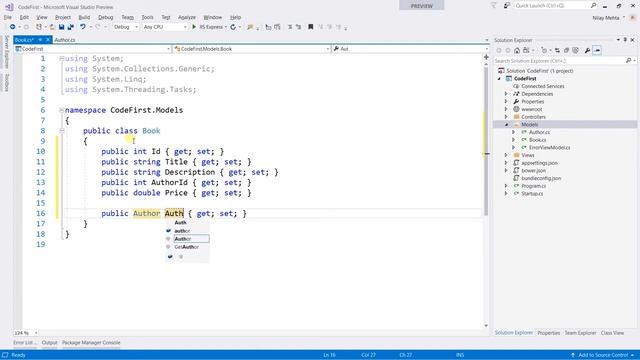Screen dimensions: 640x360
Task: Click the Undo arrow icon
Action: (82, 27)
